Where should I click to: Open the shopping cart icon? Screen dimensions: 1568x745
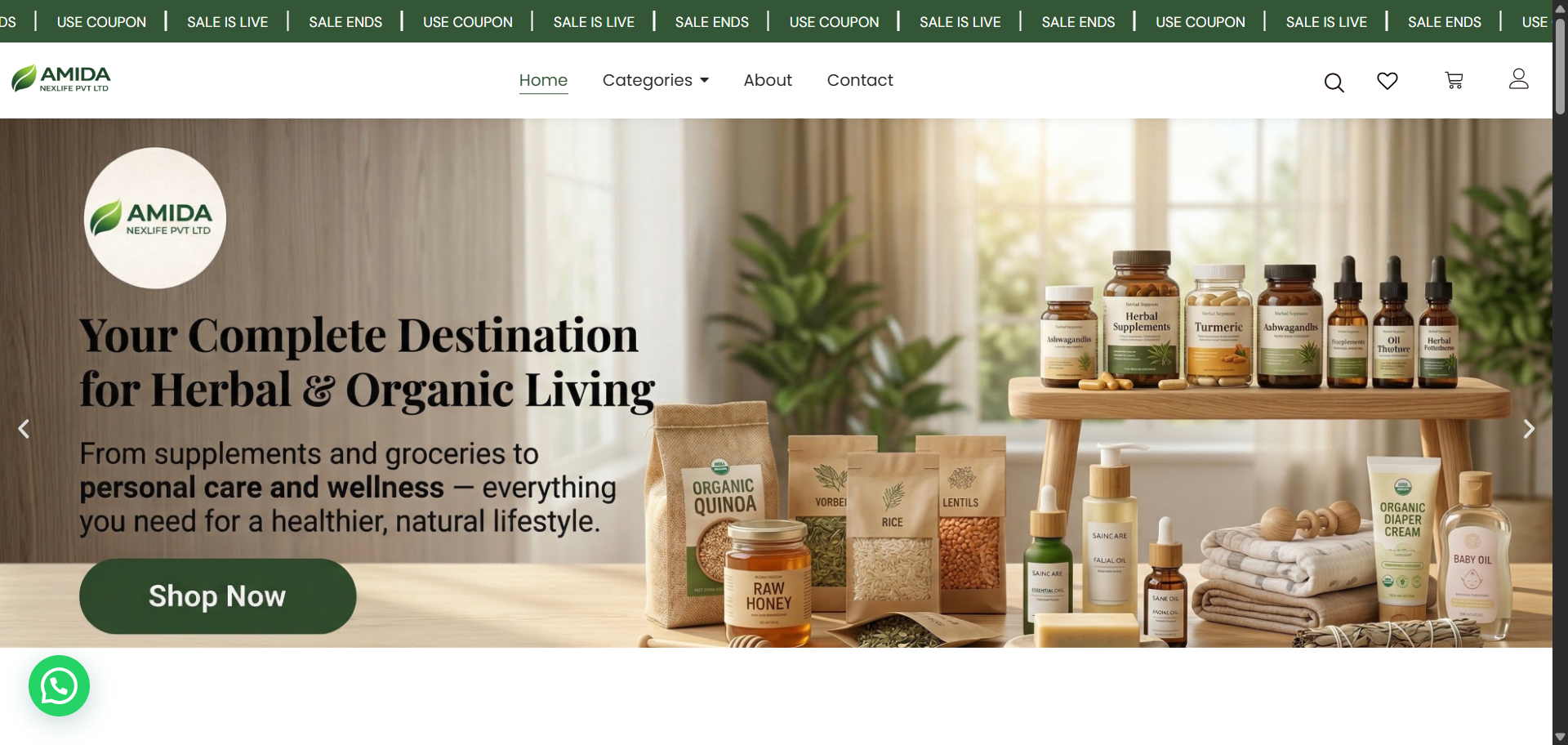pos(1454,81)
